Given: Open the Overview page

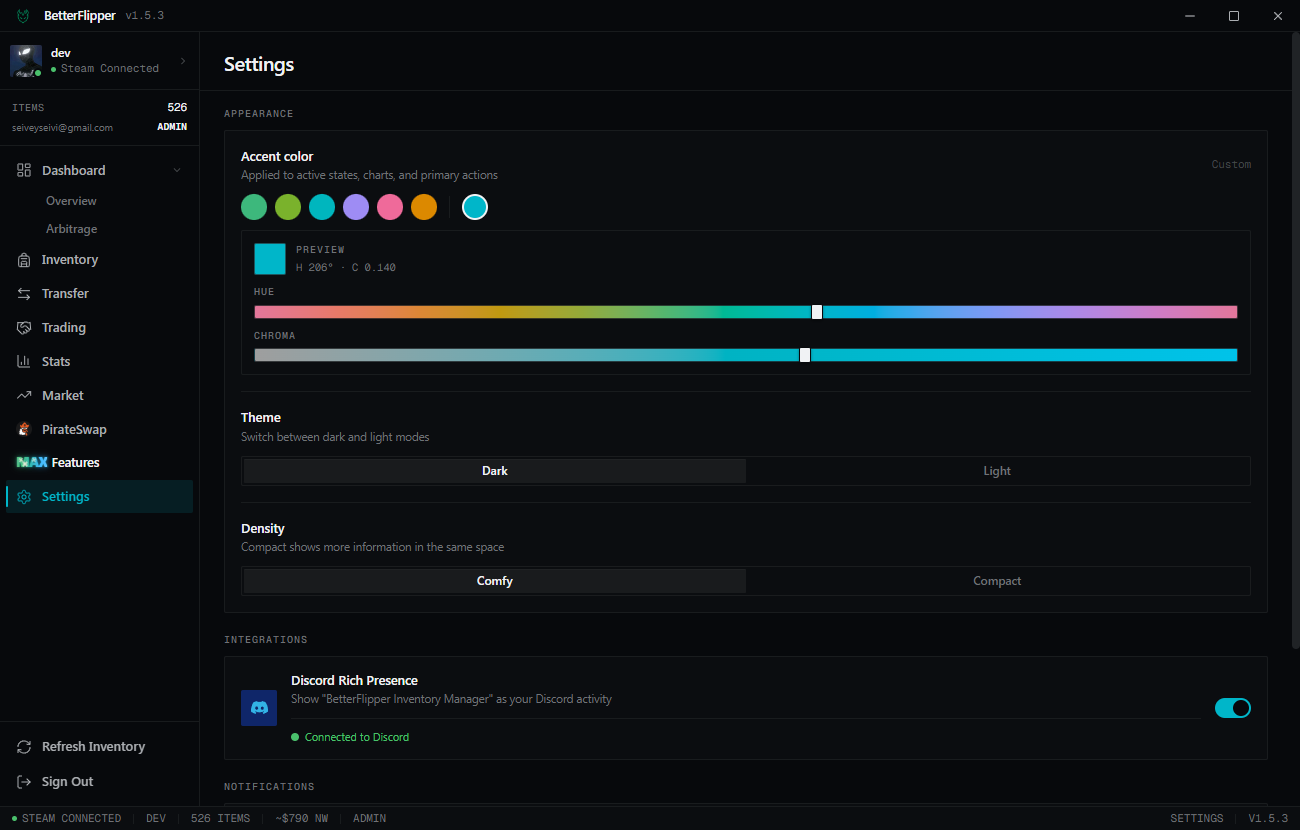Looking at the screenshot, I should (71, 201).
